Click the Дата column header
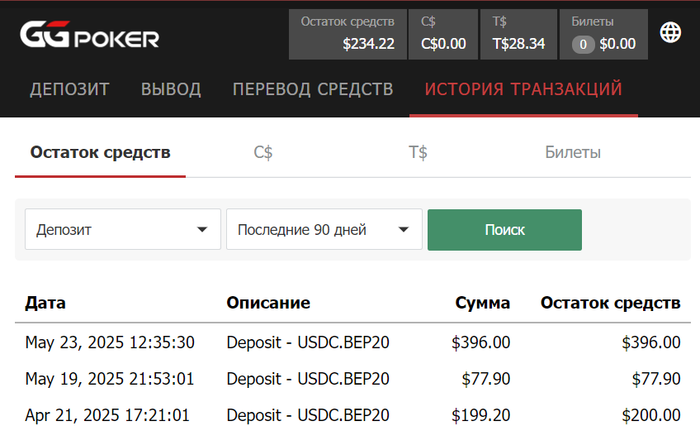Screen dimensions: 700x426 tap(45, 303)
